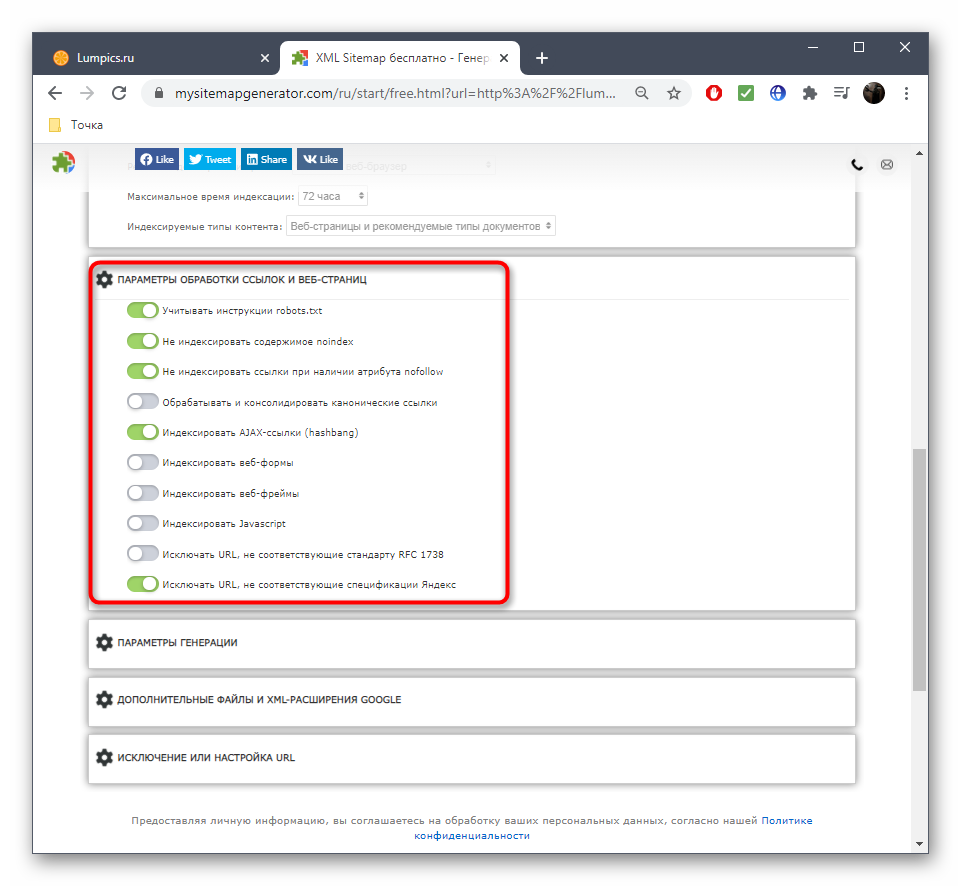Screen dimensions: 961x886
Task: Expand the Параметры генерации section
Action: tap(177, 642)
